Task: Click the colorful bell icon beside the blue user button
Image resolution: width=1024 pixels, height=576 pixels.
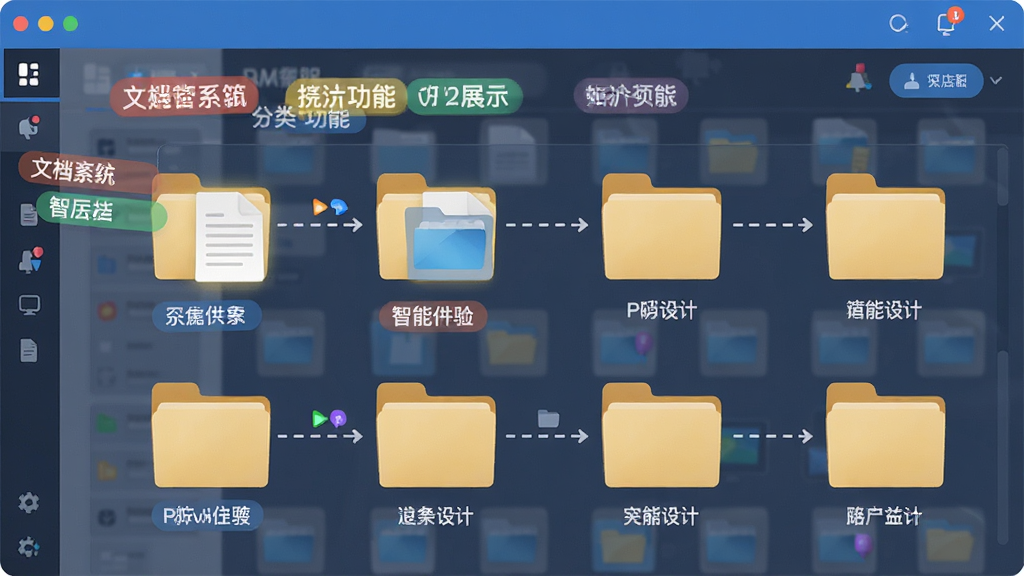Action: (x=858, y=80)
